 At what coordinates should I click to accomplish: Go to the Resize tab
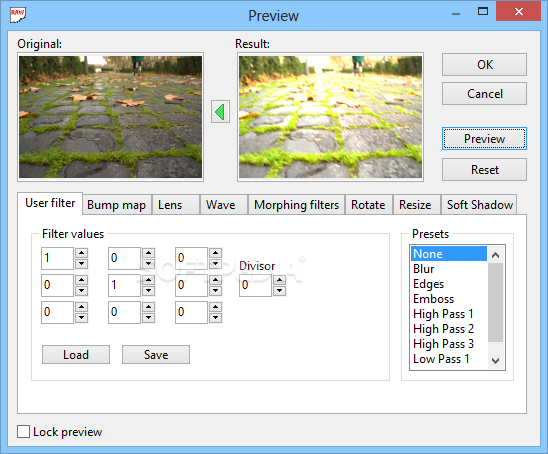pos(417,204)
